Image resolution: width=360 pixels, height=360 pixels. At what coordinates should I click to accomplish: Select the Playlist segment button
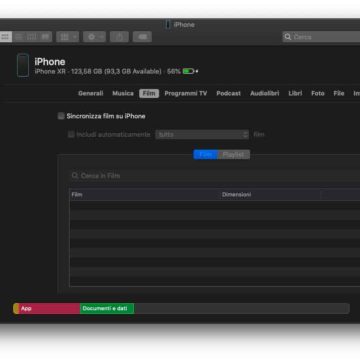coord(234,154)
